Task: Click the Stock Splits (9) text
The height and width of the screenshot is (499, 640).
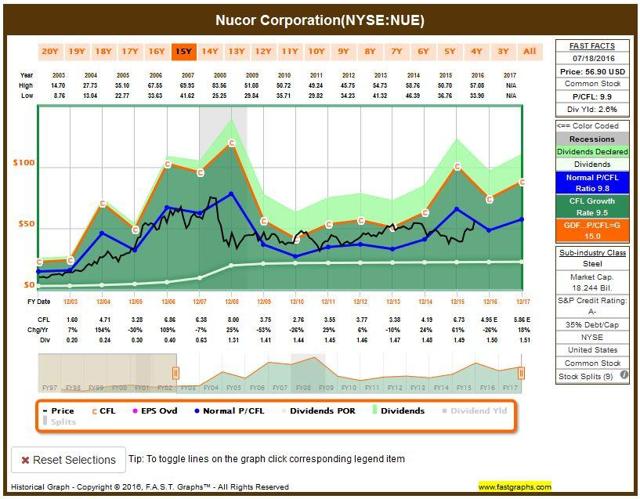Action: click(x=585, y=376)
